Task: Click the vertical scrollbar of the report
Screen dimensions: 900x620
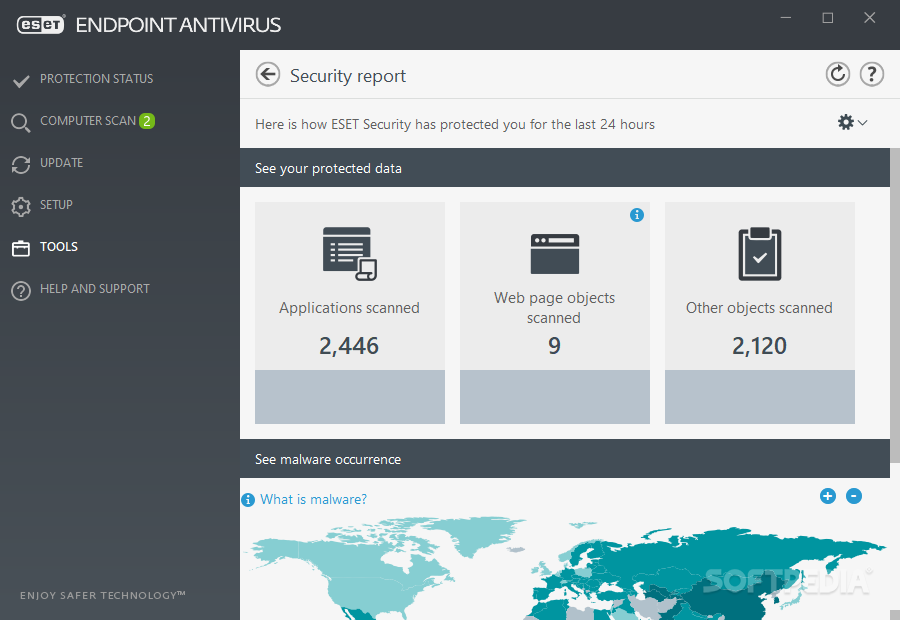Action: pyautogui.click(x=895, y=305)
